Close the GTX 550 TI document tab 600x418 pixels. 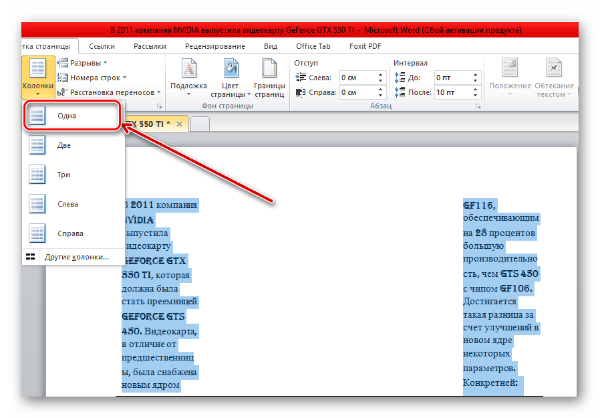pyautogui.click(x=179, y=123)
